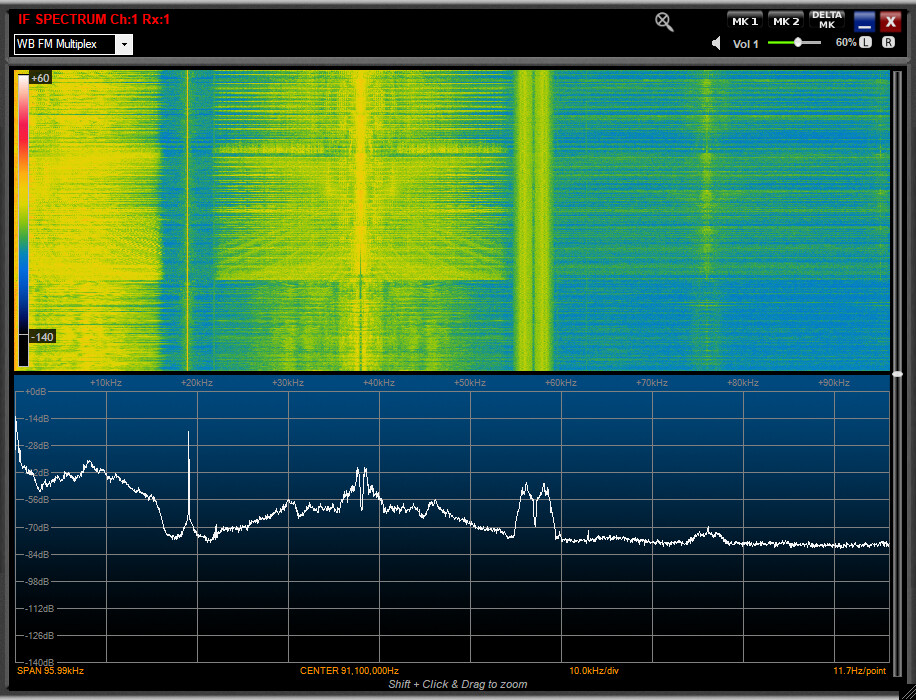
Task: Click the +40kHz frequency axis label
Action: pyautogui.click(x=379, y=383)
